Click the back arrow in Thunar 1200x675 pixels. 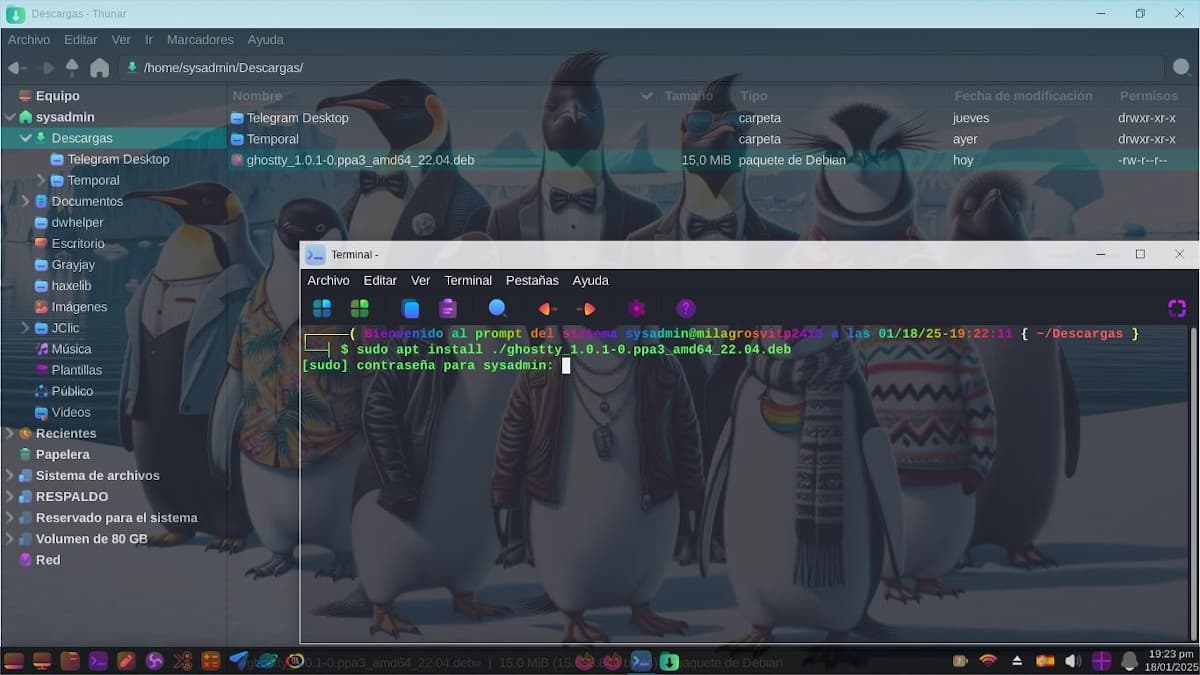[x=16, y=68]
